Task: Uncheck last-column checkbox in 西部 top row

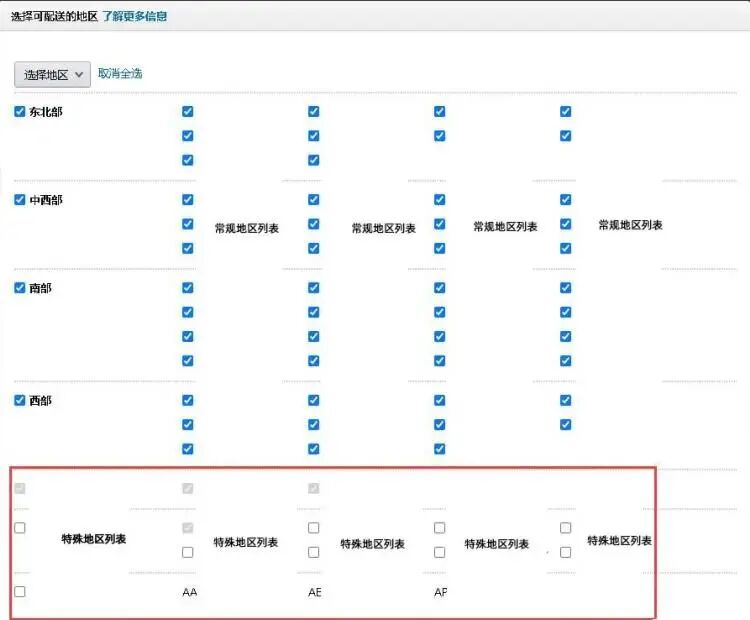Action: point(565,400)
